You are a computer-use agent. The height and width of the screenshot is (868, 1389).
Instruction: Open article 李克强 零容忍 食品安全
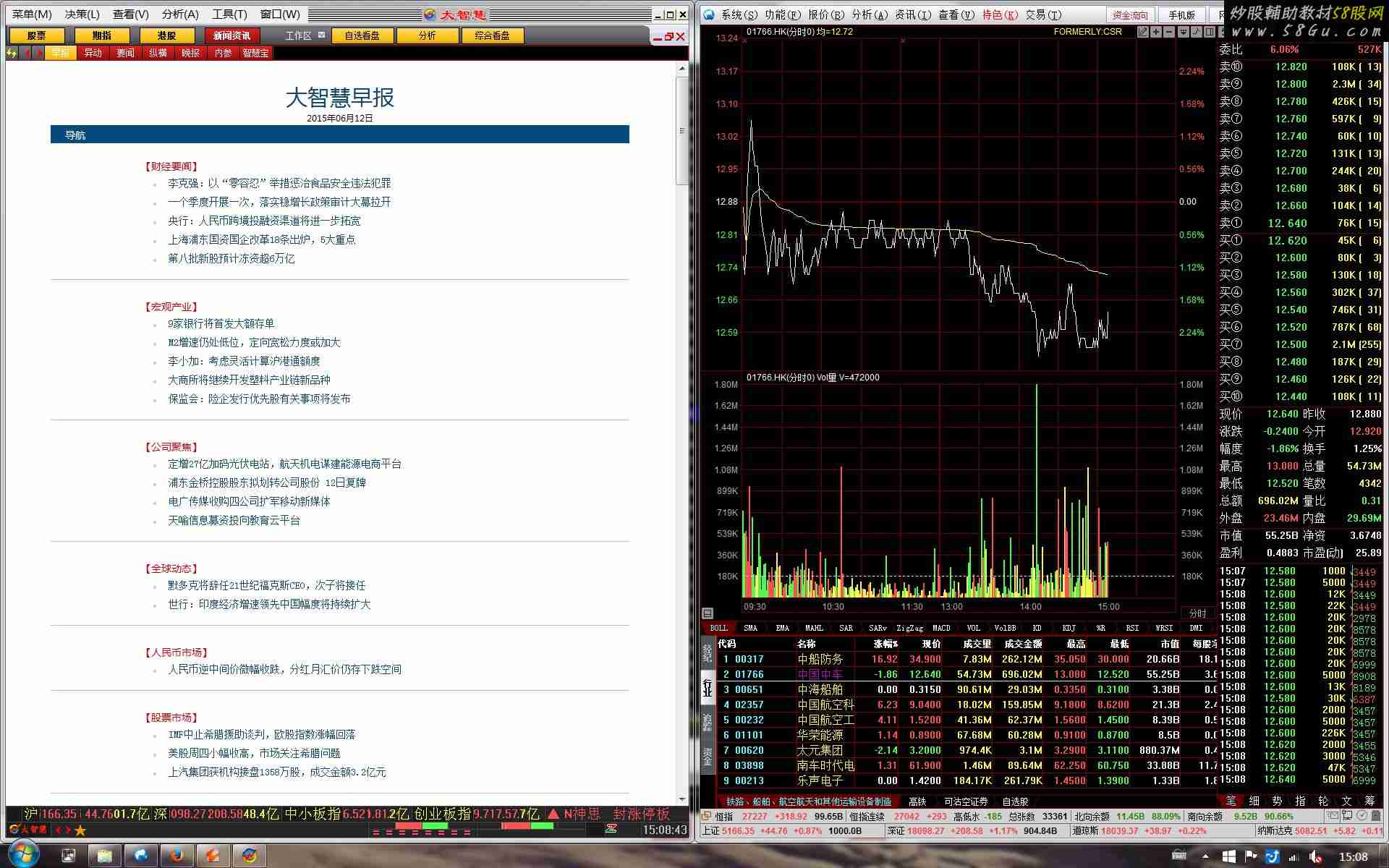click(x=279, y=184)
